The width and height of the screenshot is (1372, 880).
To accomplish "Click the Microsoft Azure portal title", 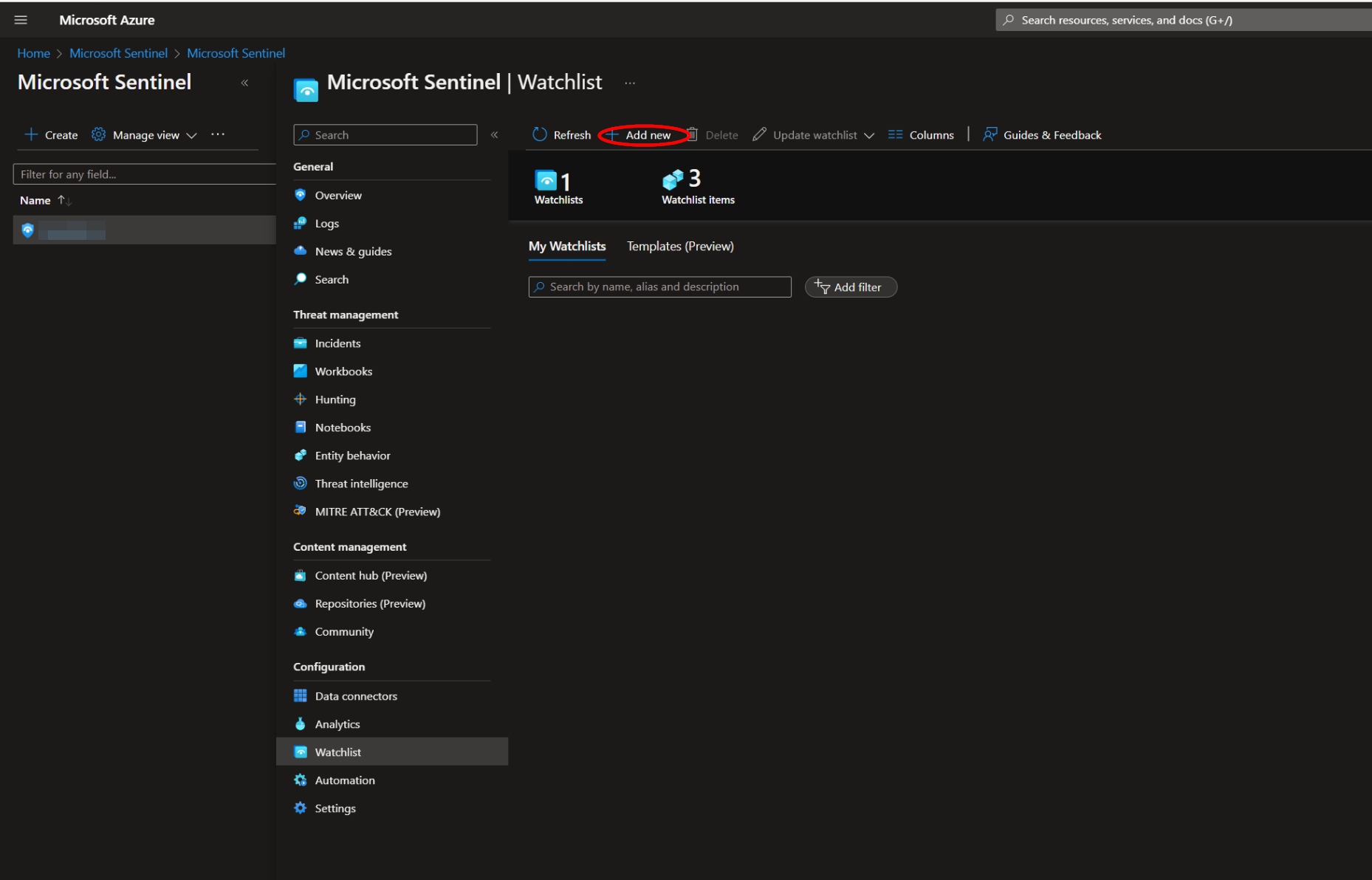I will point(107,20).
